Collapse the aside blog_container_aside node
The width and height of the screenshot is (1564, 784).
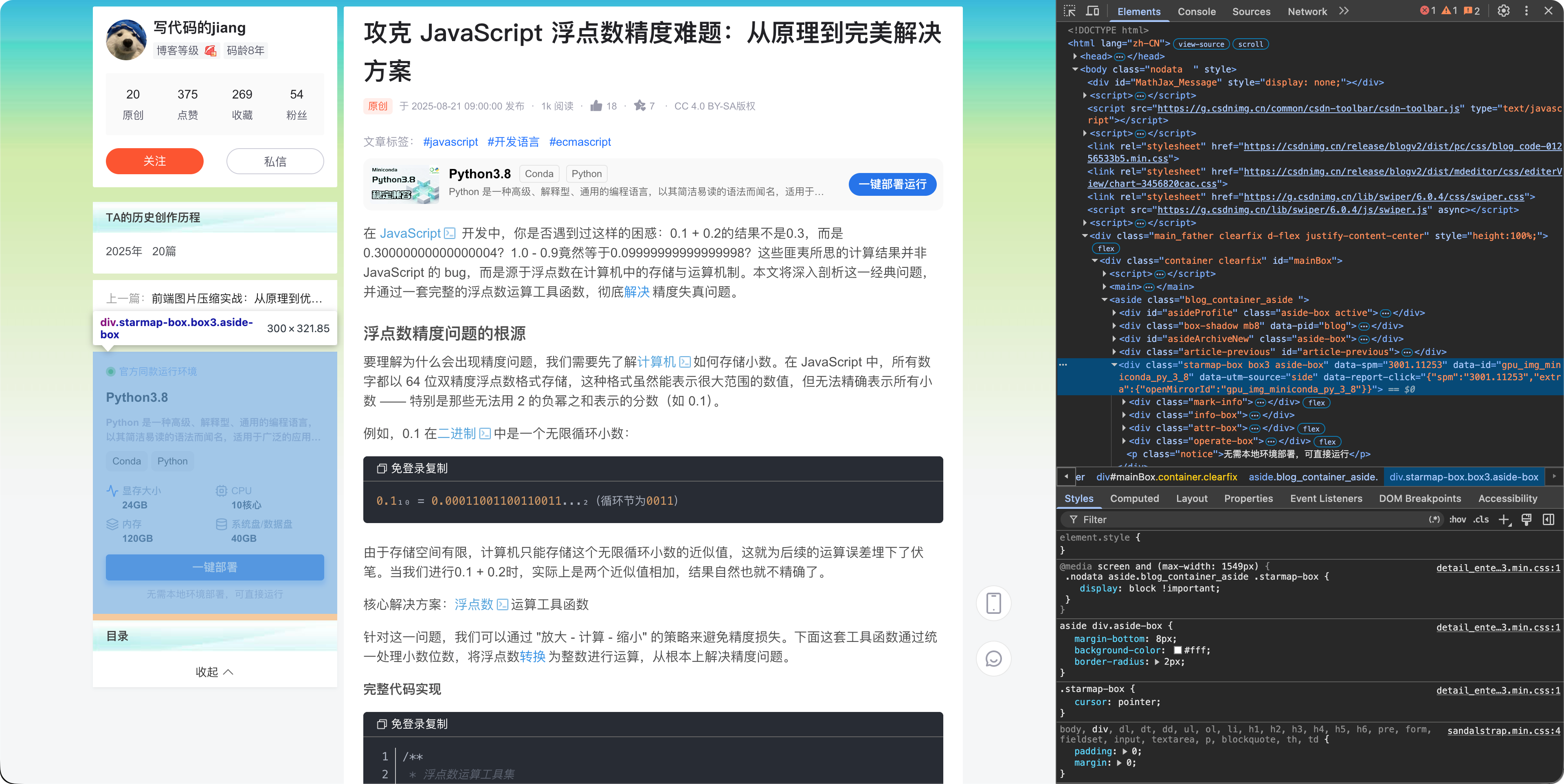[1105, 300]
